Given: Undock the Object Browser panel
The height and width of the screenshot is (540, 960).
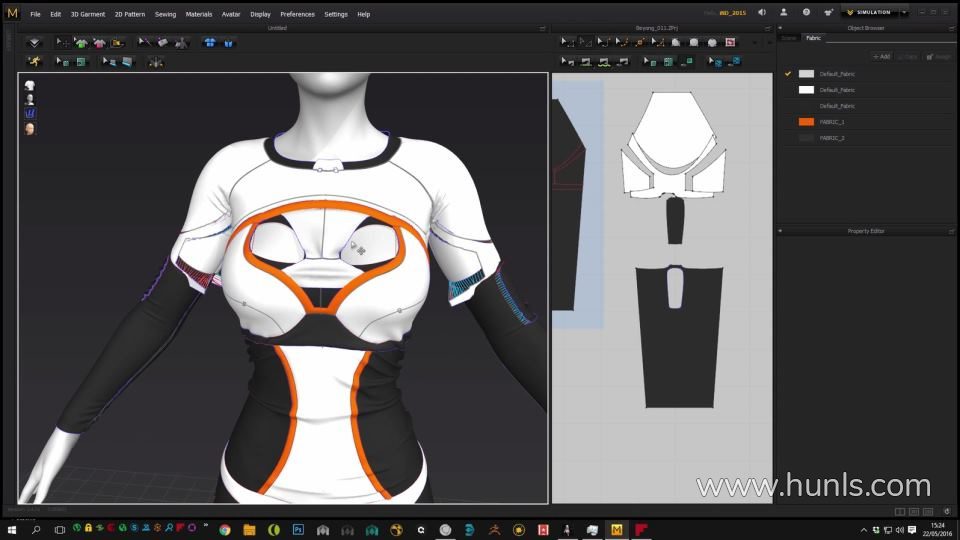Looking at the screenshot, I should point(951,28).
